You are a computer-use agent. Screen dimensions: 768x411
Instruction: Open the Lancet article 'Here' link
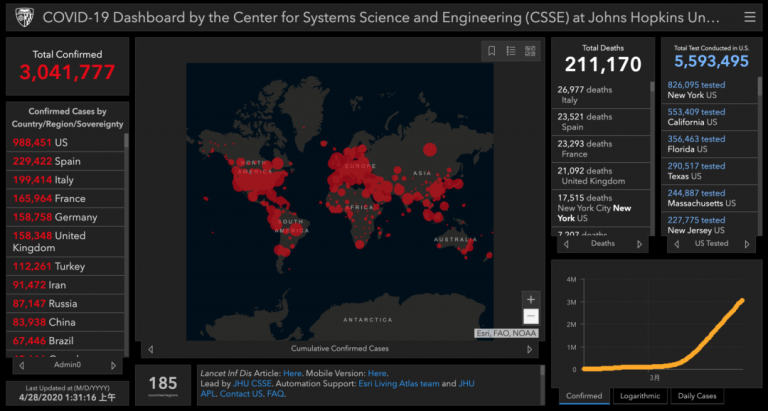292,373
